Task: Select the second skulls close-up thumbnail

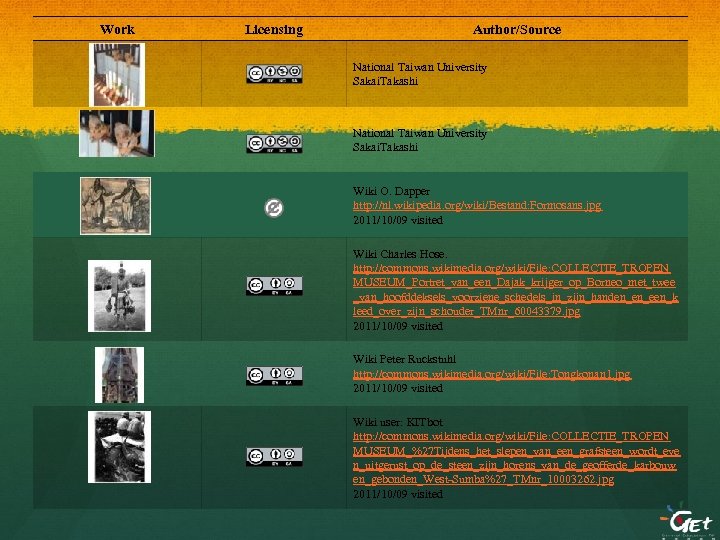Action: pyautogui.click(x=117, y=133)
